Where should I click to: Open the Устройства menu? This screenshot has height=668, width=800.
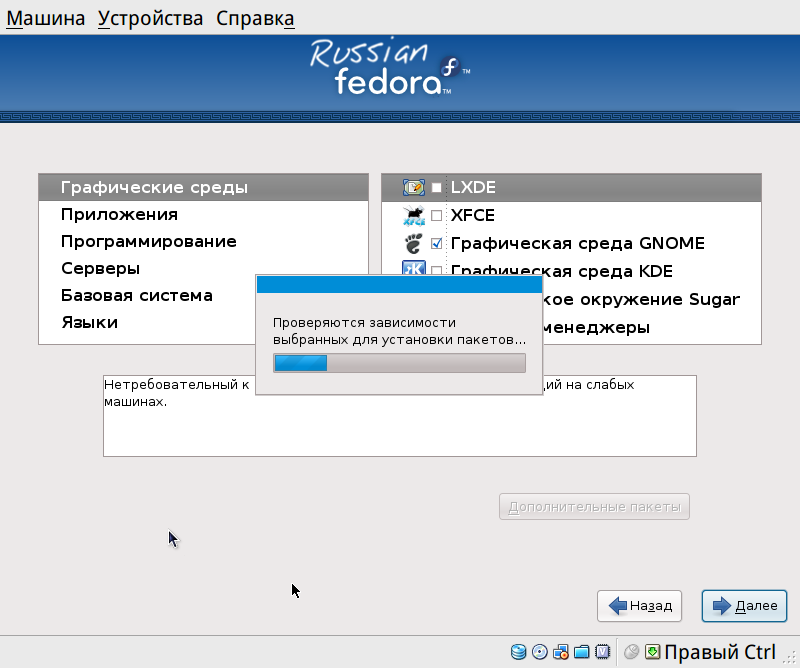click(150, 18)
